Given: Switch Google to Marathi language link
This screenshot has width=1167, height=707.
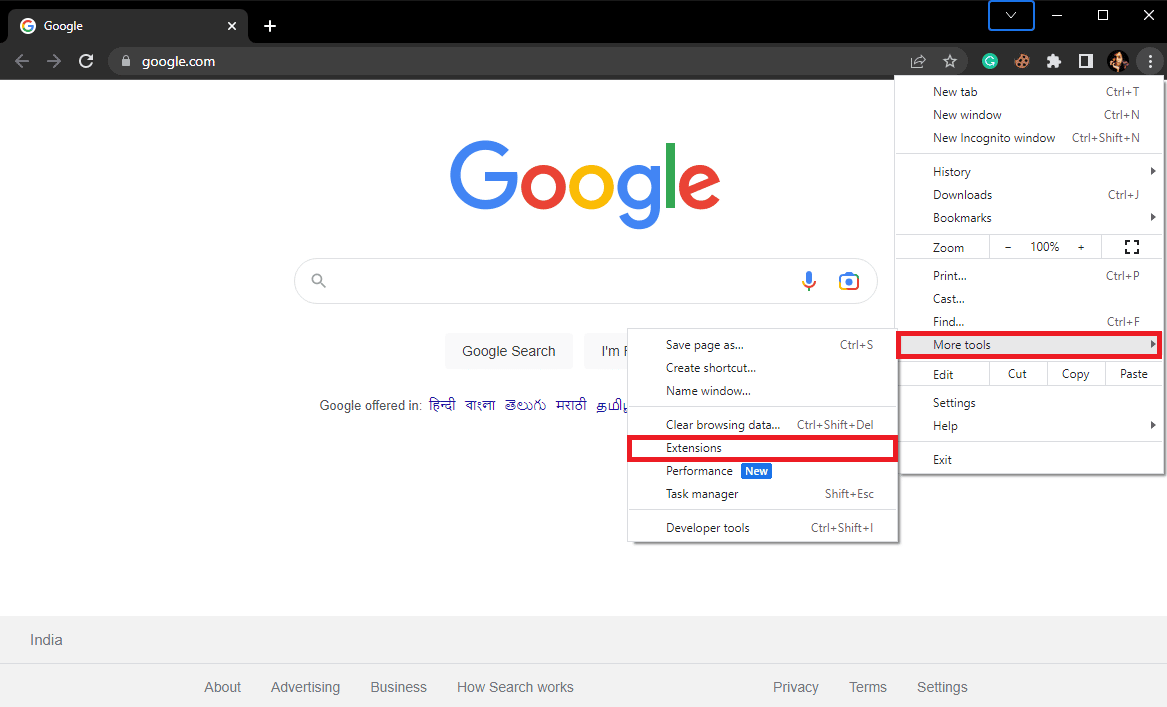Looking at the screenshot, I should click(x=571, y=405).
